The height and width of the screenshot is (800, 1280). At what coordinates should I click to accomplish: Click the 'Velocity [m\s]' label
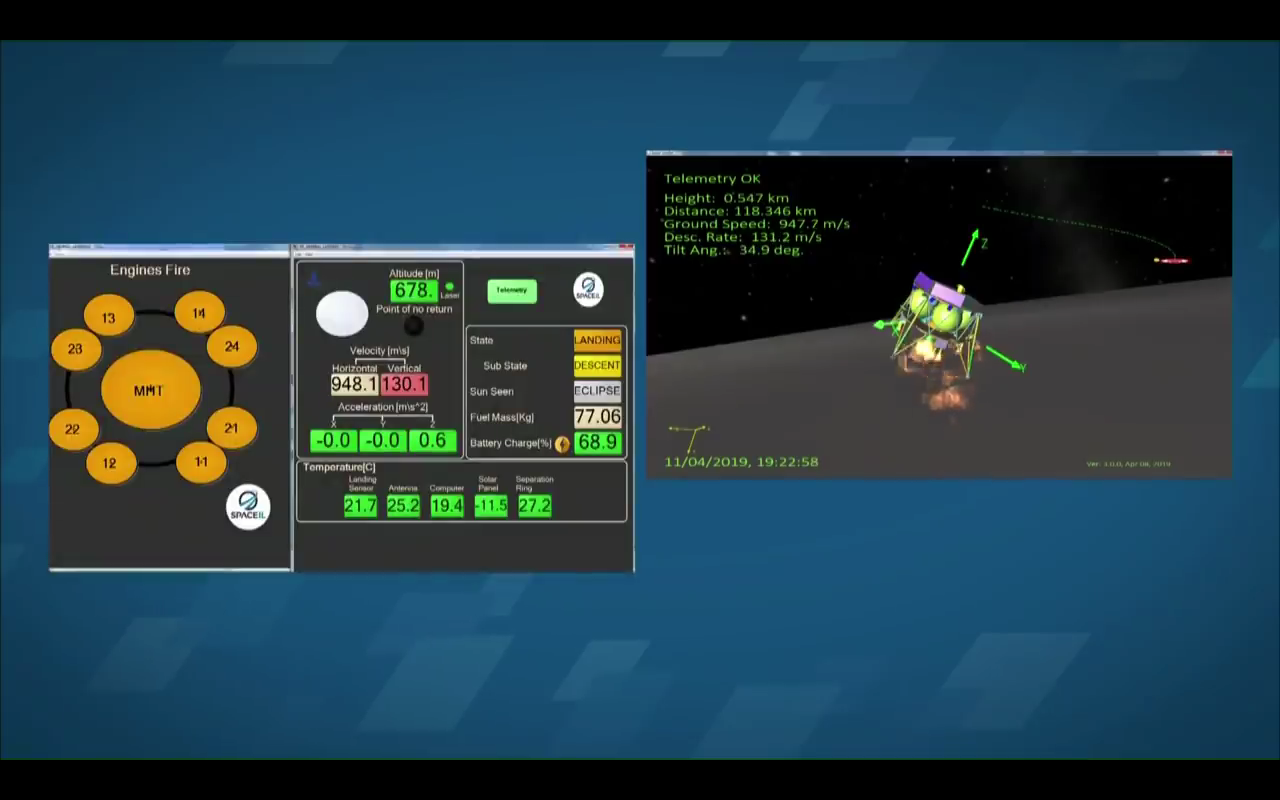(x=379, y=351)
